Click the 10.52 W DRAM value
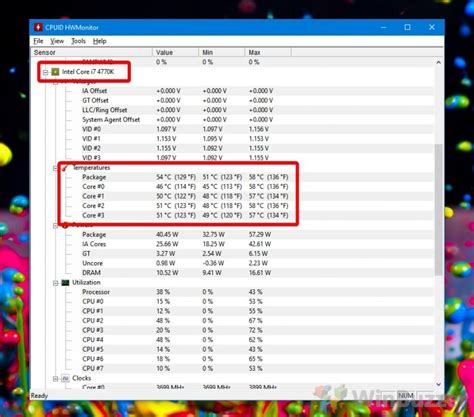The height and width of the screenshot is (417, 474). click(167, 273)
